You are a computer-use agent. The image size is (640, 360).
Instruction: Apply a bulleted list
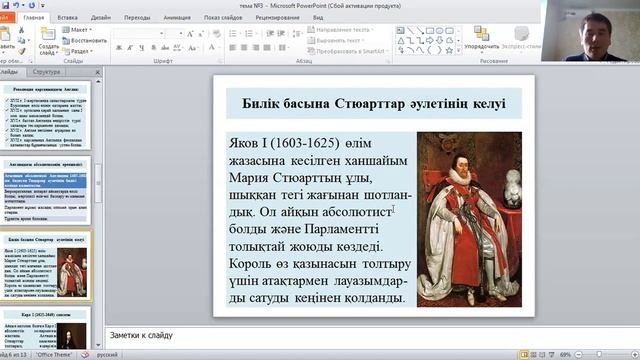click(234, 33)
